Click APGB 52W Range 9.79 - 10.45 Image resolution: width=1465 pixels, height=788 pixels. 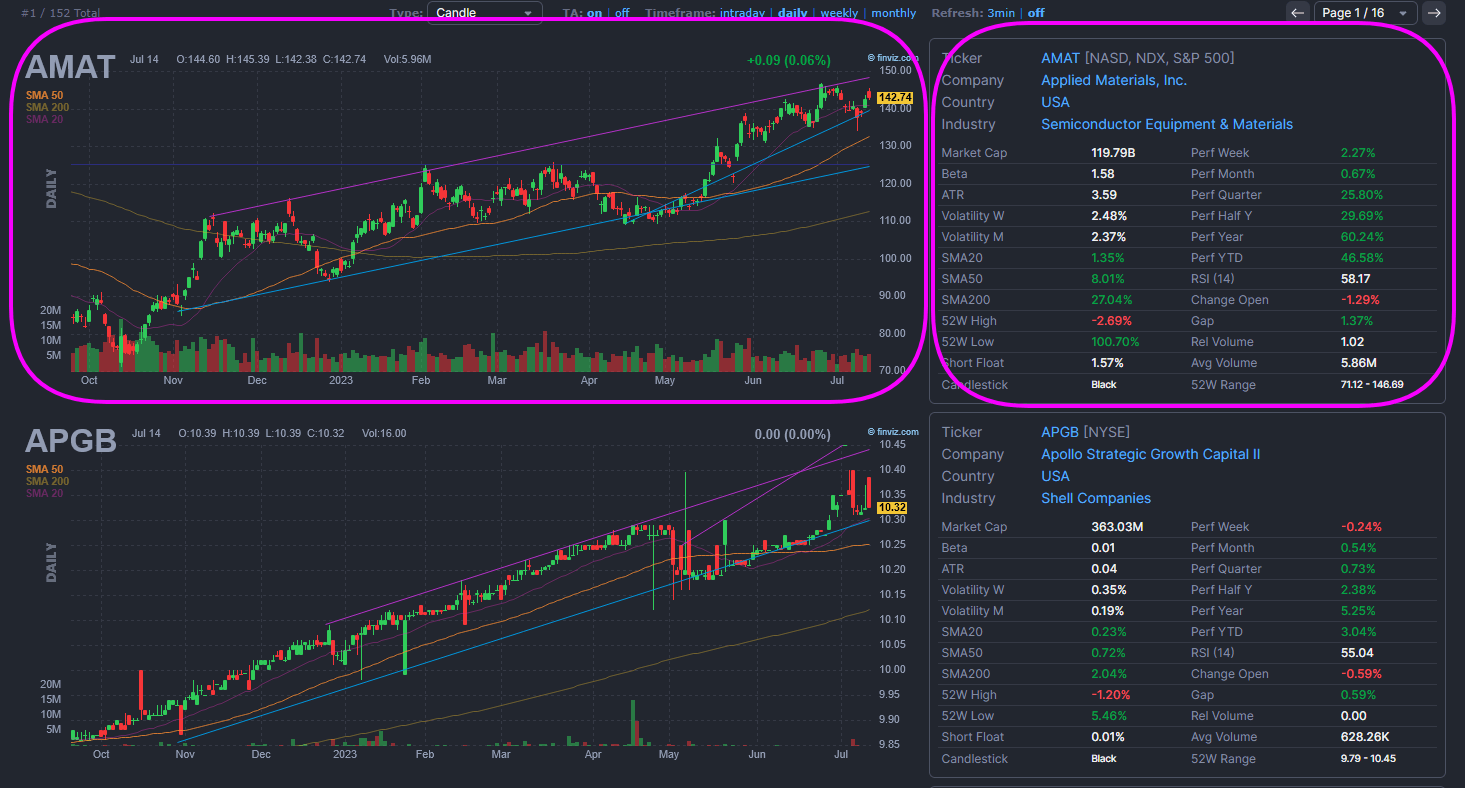point(1368,759)
